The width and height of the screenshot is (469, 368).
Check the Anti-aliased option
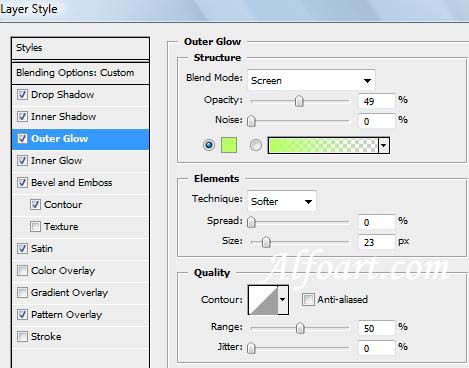(x=308, y=299)
